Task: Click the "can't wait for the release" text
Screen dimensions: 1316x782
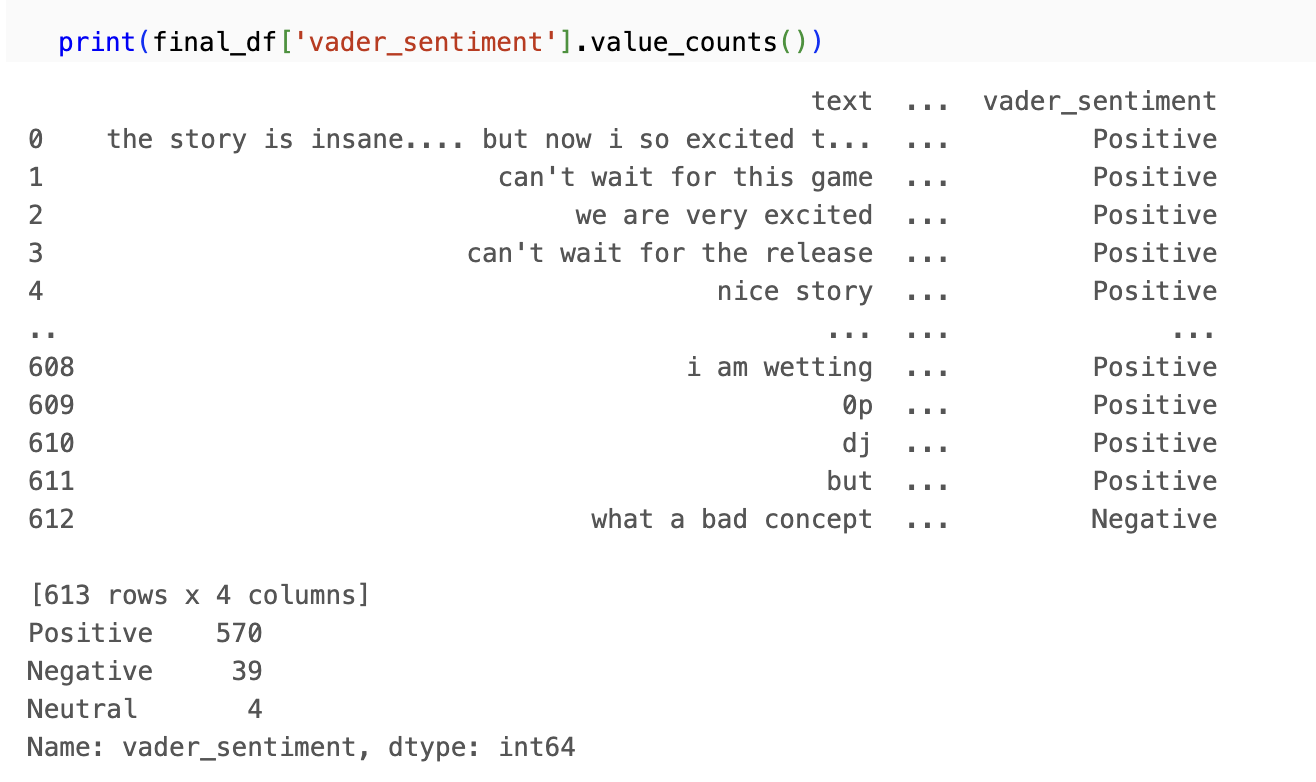Action: pos(669,253)
